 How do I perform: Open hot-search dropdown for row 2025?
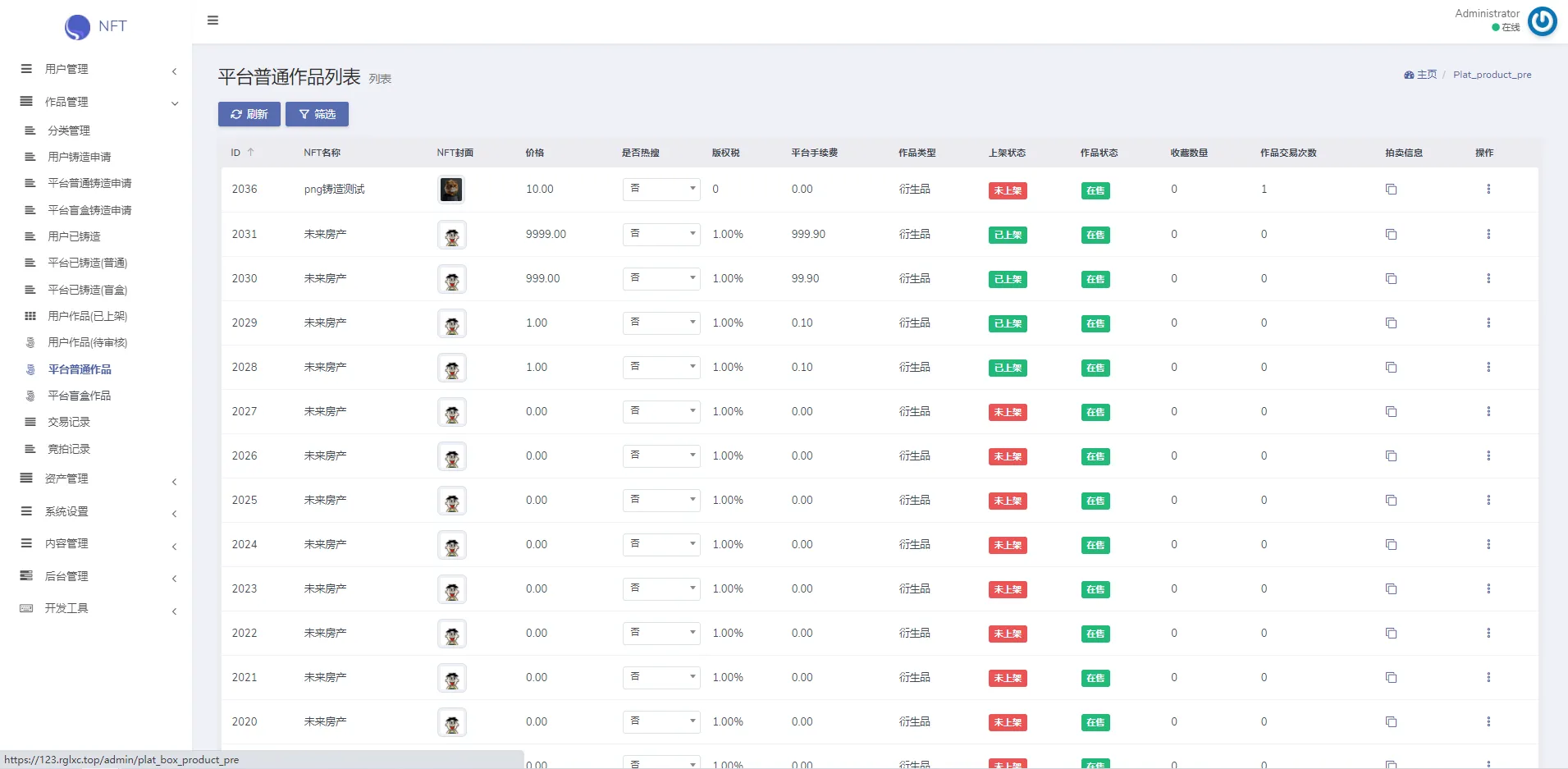click(x=661, y=501)
